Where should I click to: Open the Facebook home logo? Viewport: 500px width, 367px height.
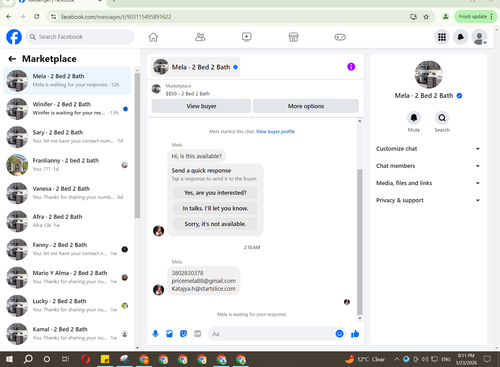coord(14,37)
